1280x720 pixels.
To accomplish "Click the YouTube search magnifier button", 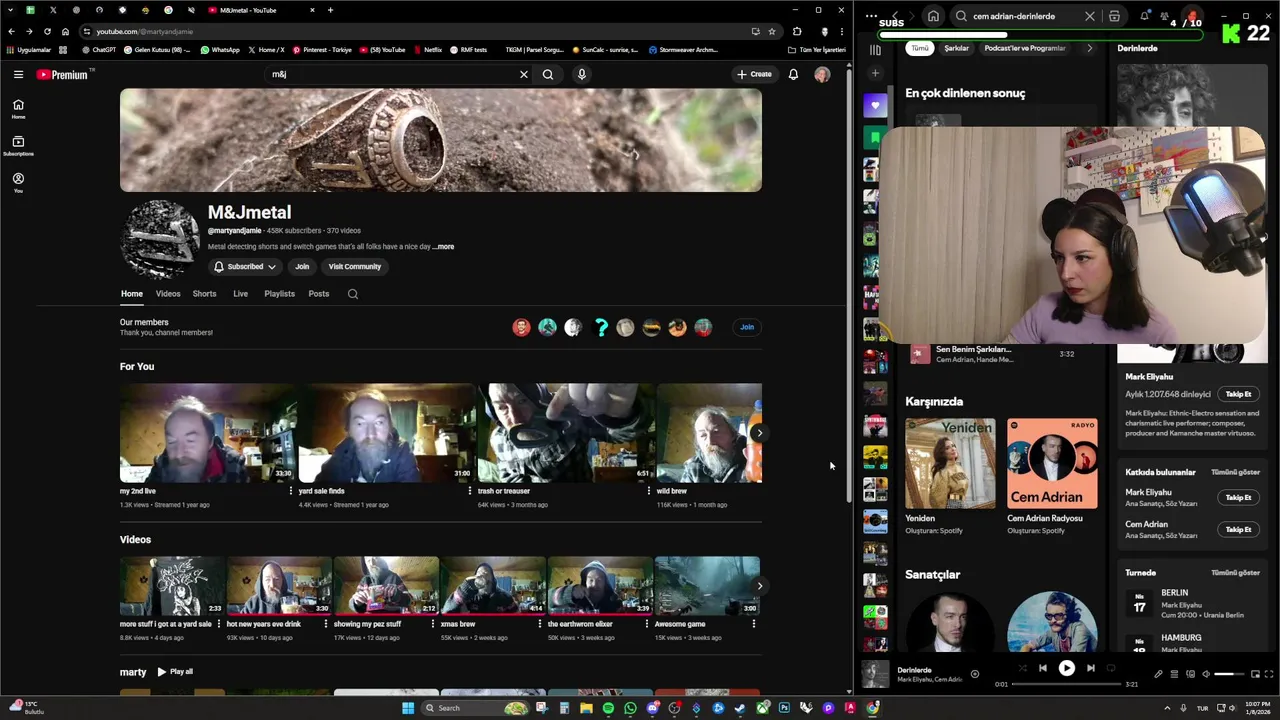I will click(x=548, y=74).
